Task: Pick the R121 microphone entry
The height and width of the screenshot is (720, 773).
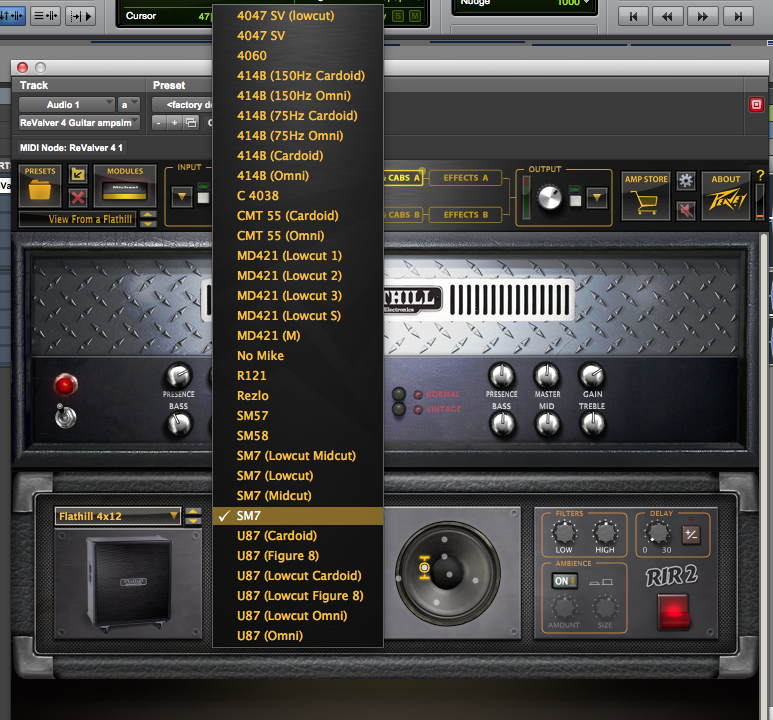Action: click(298, 376)
